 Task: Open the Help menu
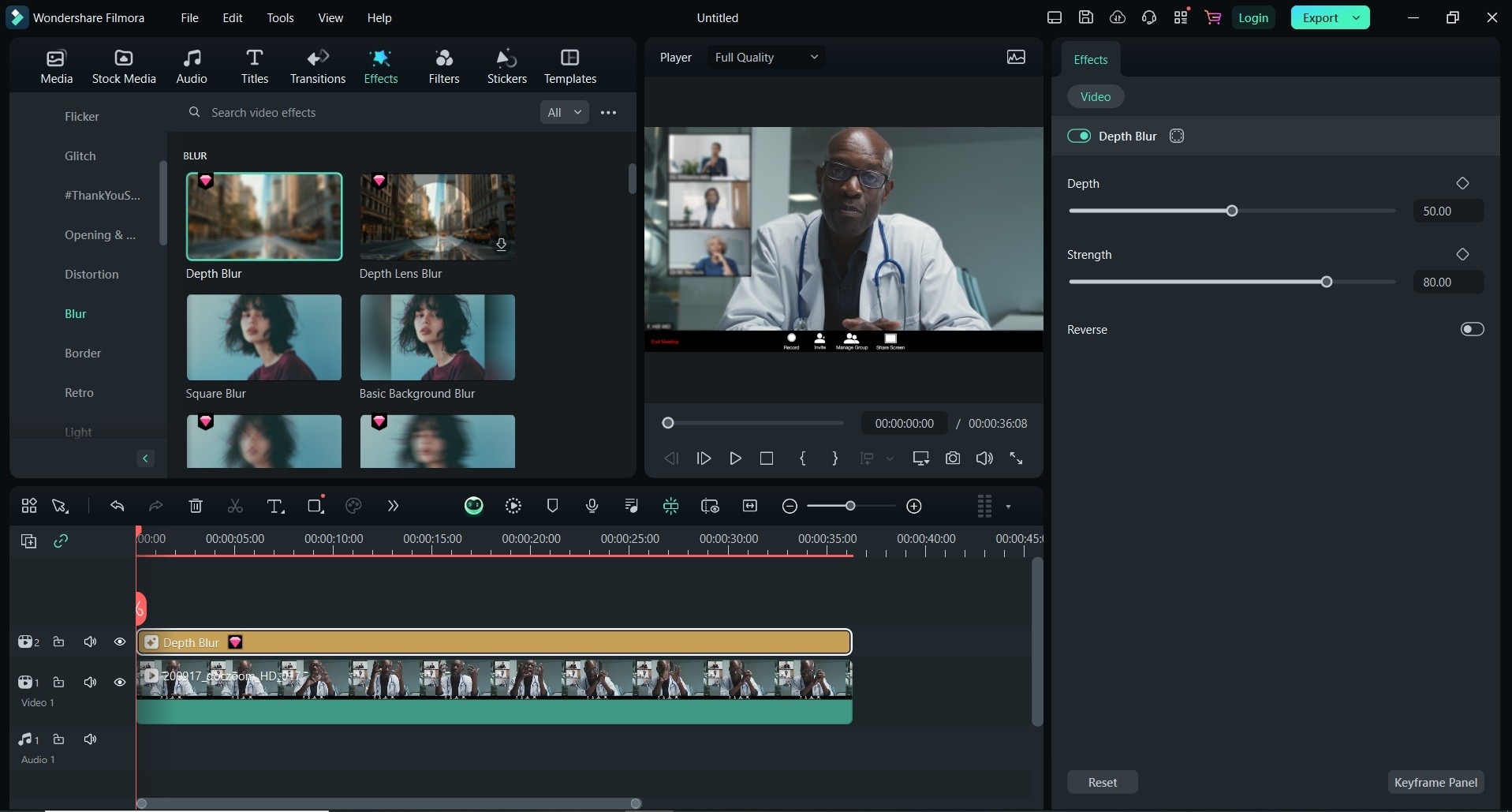[379, 17]
